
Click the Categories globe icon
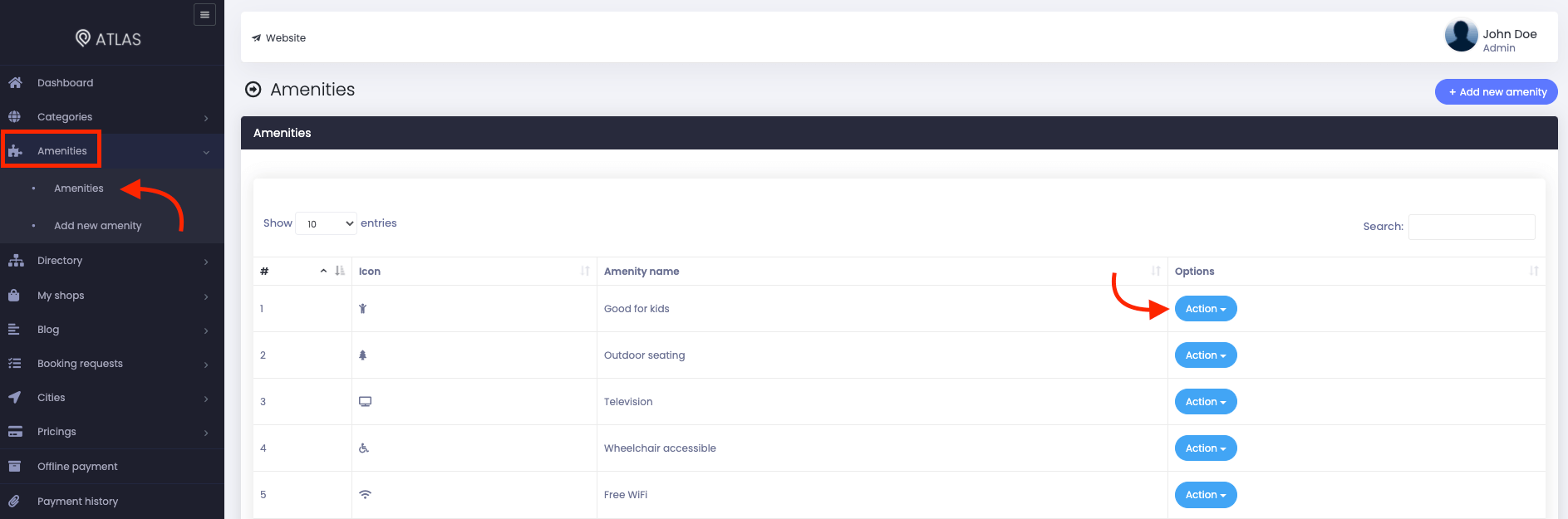click(15, 116)
